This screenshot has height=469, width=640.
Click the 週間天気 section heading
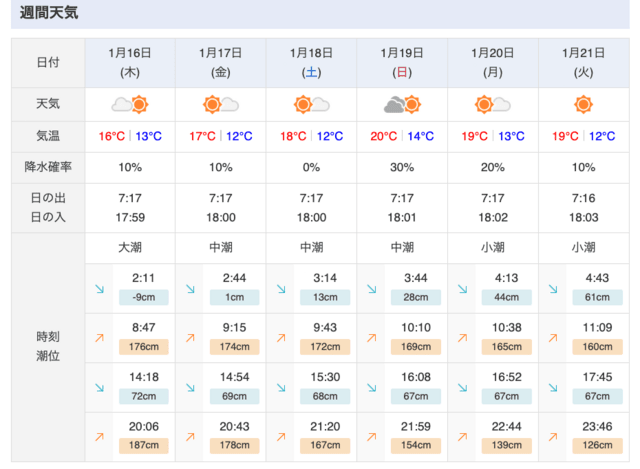coord(49,12)
